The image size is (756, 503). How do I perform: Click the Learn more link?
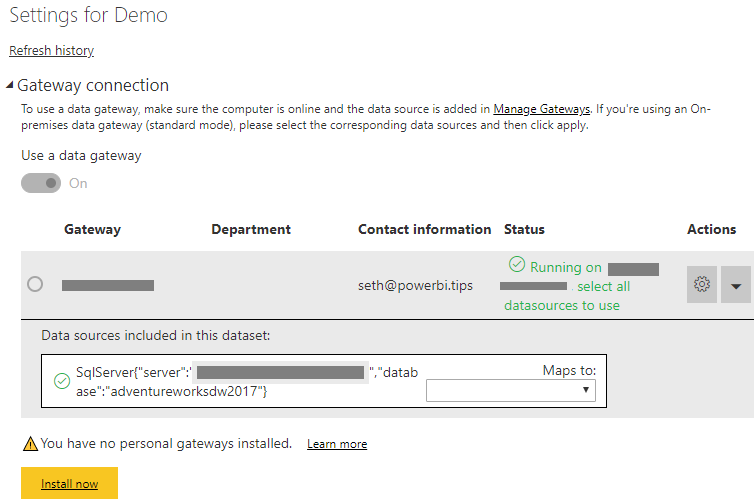click(x=337, y=444)
